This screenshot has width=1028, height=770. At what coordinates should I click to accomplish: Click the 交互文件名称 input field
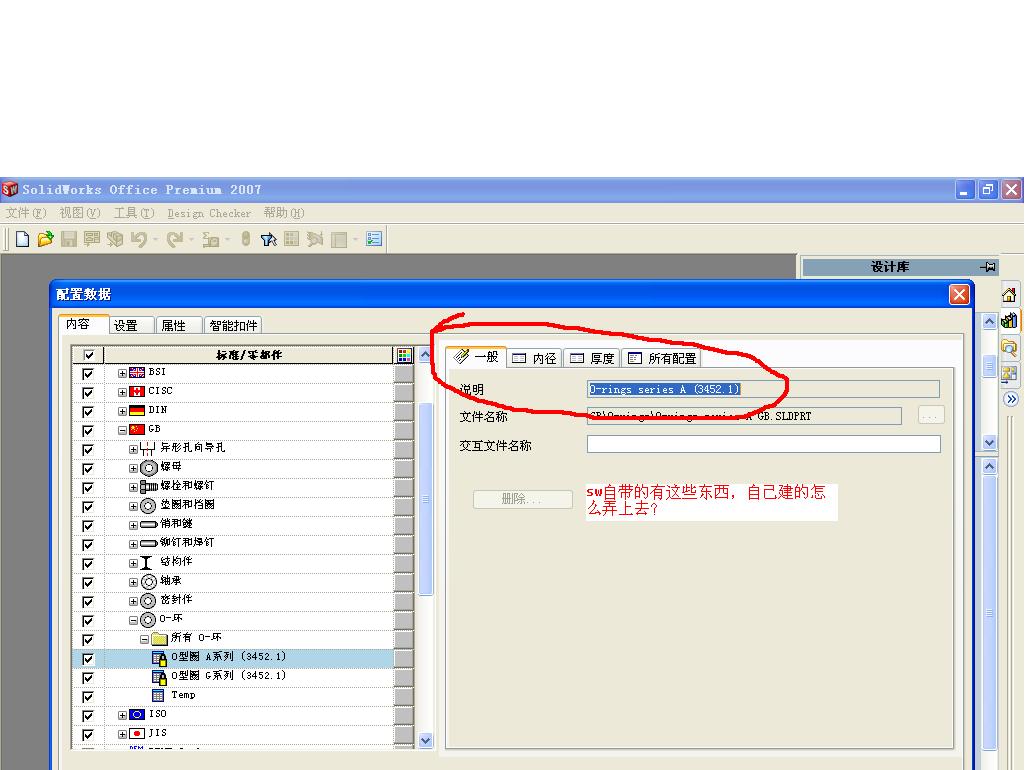764,445
